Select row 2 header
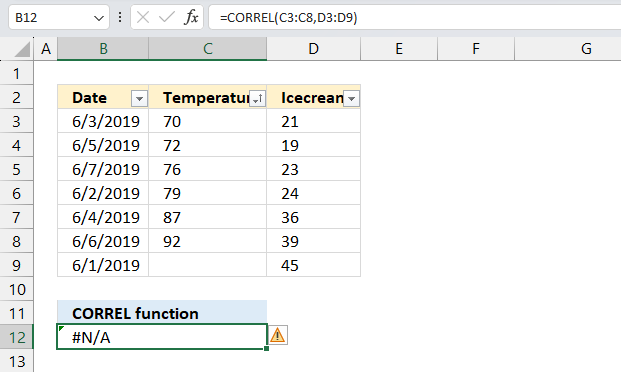This screenshot has width=621, height=372. click(16, 97)
